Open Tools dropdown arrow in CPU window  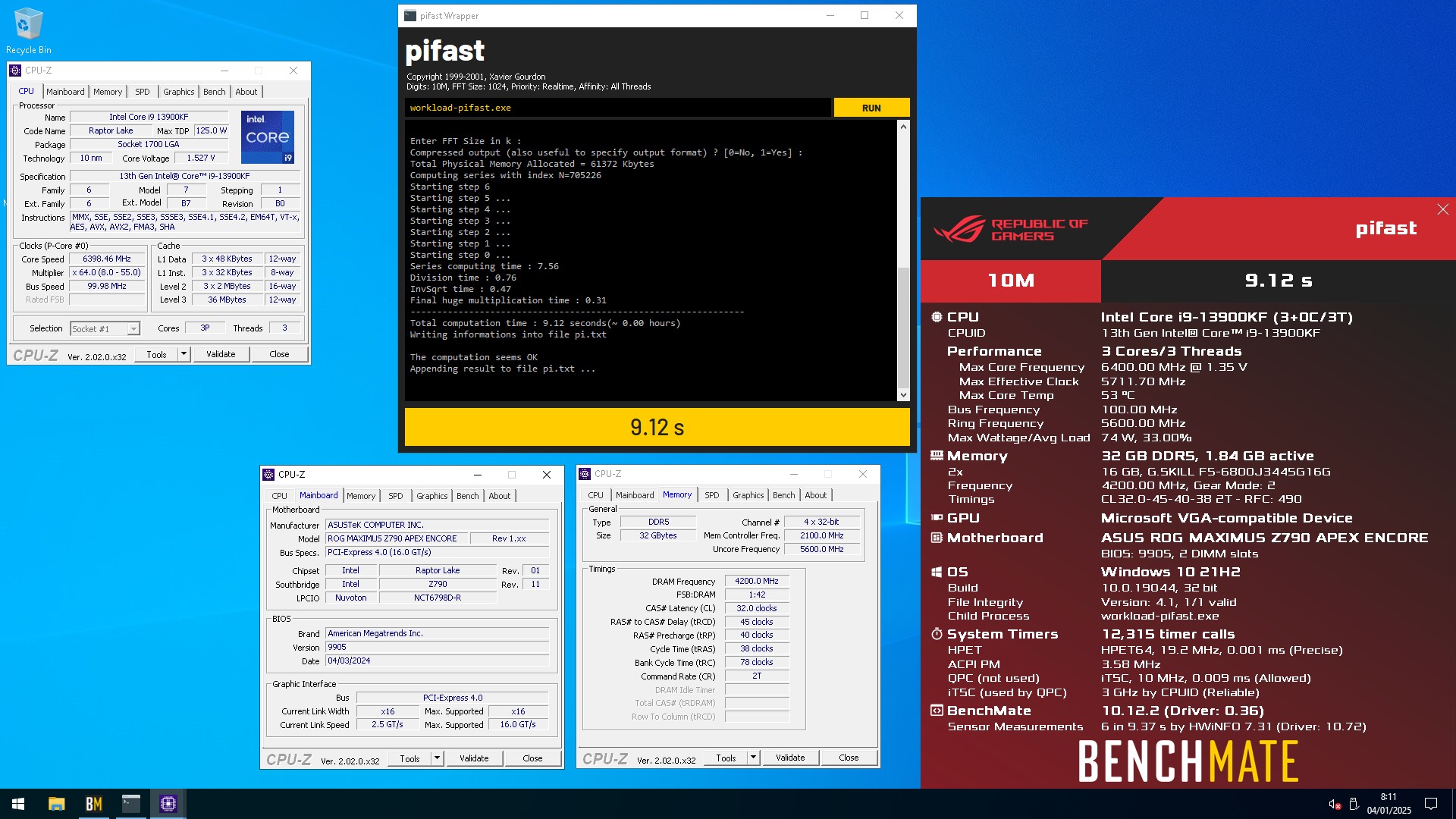(184, 354)
